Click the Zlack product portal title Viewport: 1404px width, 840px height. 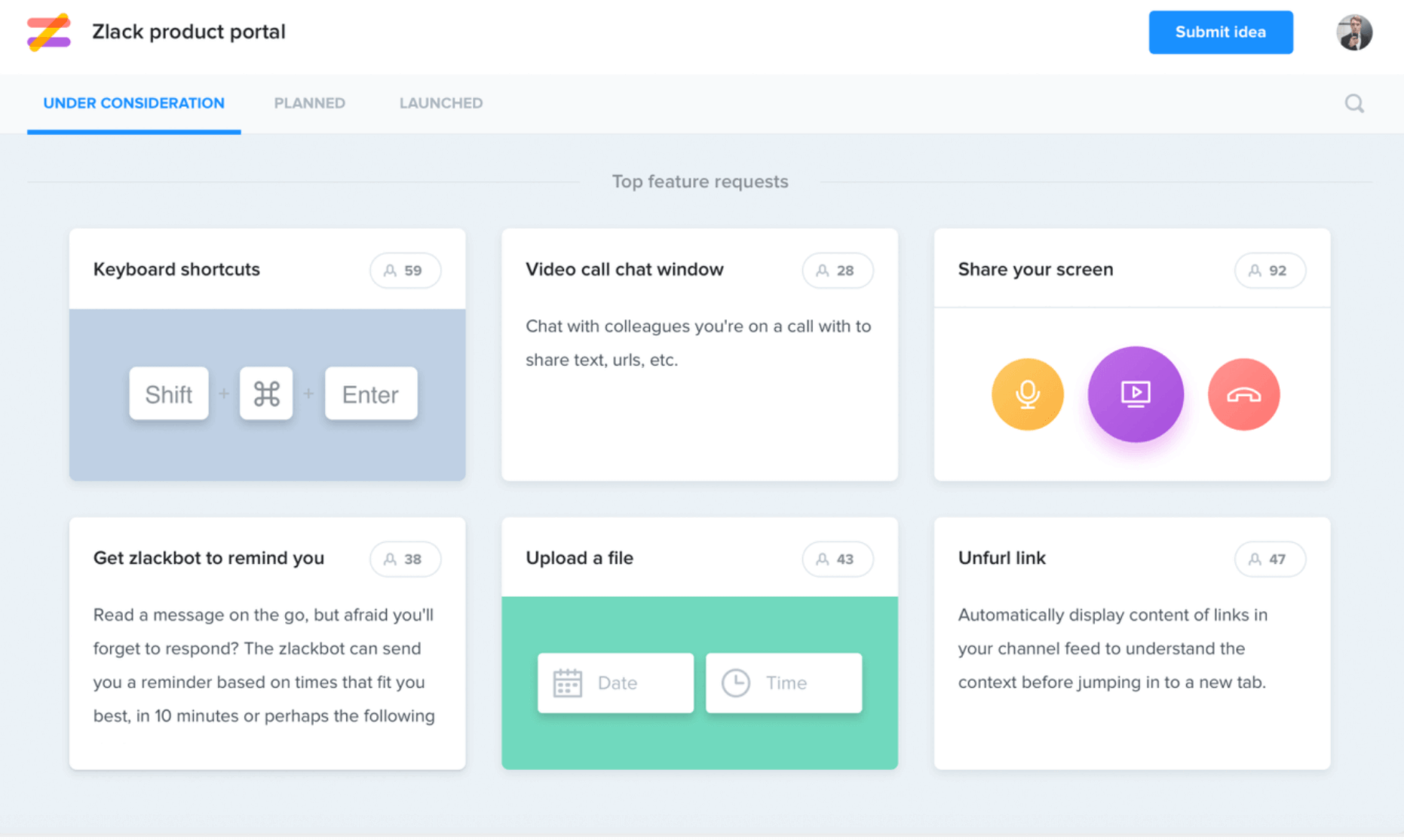tap(189, 32)
